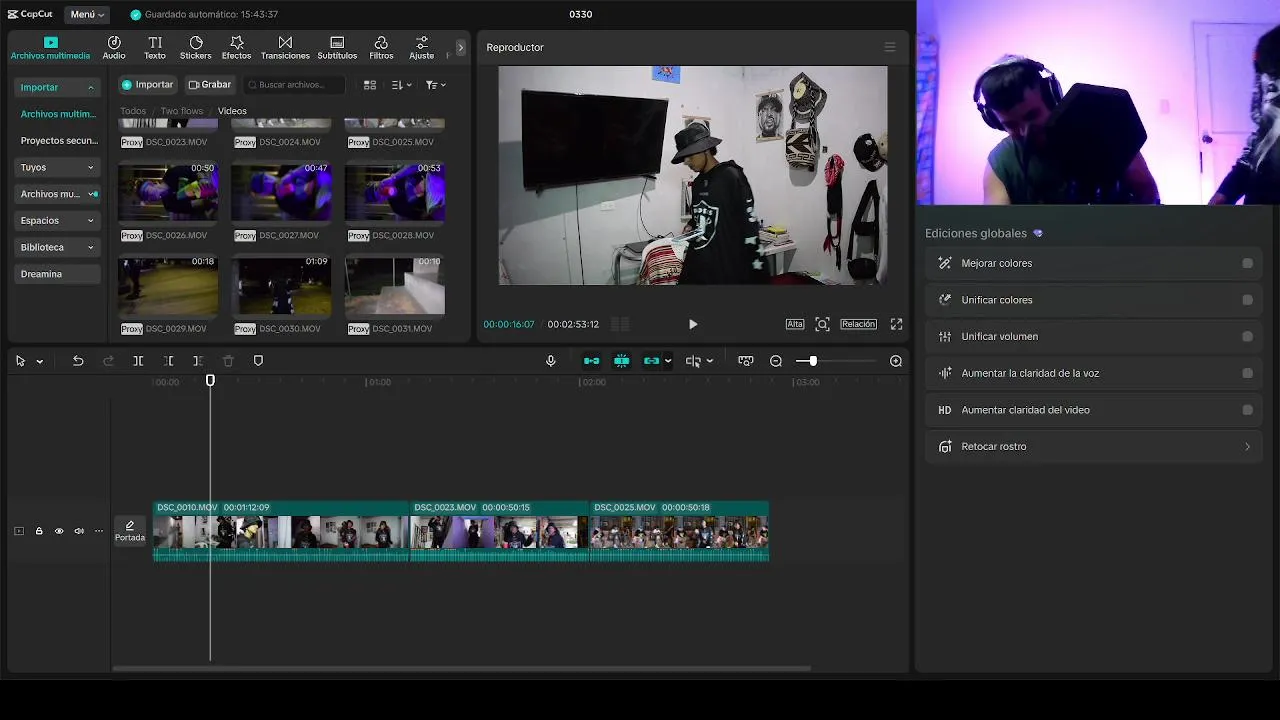Image resolution: width=1280 pixels, height=720 pixels.
Task: Click the Importar button with plus icon
Action: pos(148,85)
